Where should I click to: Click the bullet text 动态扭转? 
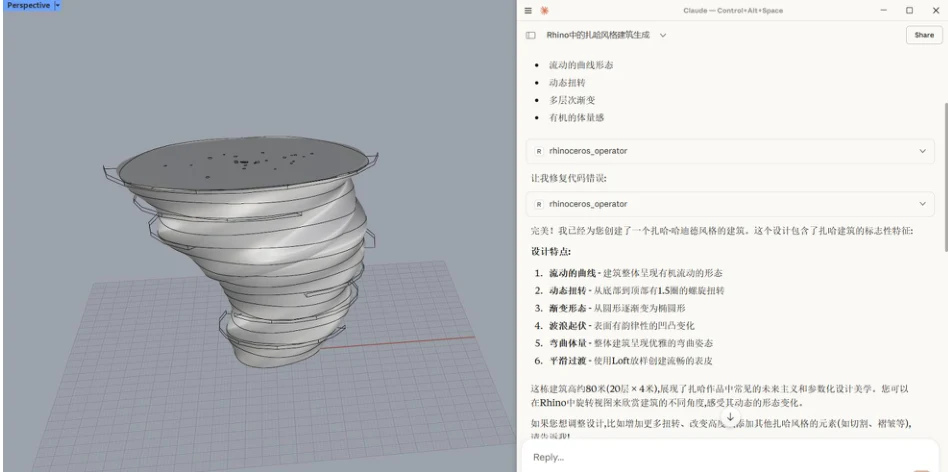[x=567, y=82]
